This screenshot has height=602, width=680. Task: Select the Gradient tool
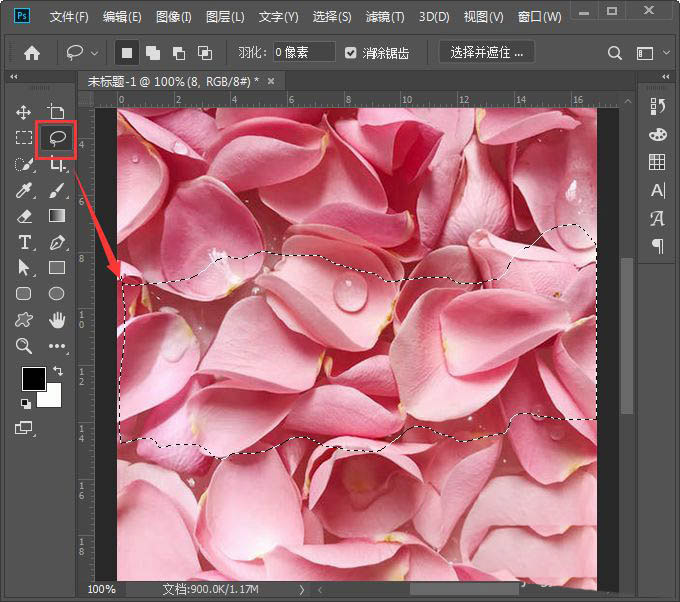57,216
